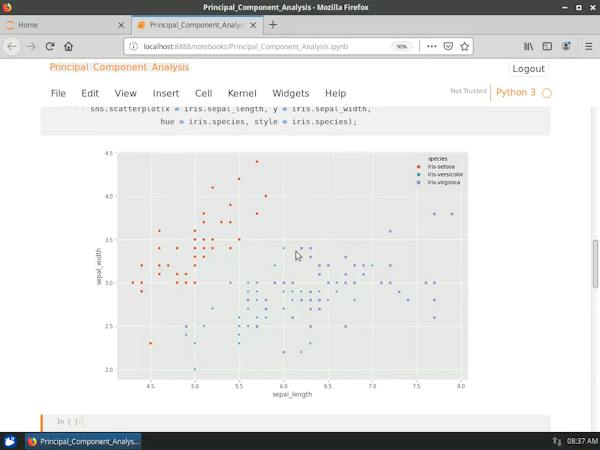Open the Insert menu
The image size is (600, 450).
pos(166,93)
